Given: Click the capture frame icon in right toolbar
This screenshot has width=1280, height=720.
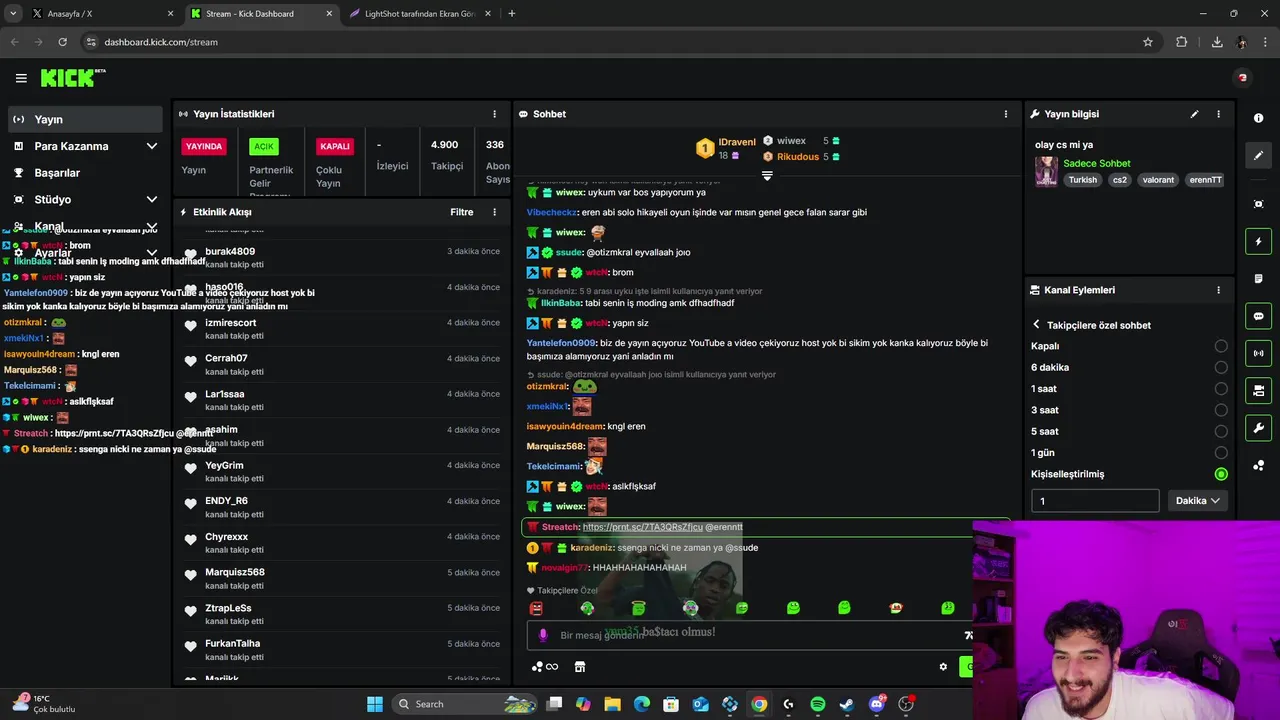Looking at the screenshot, I should 1258,204.
